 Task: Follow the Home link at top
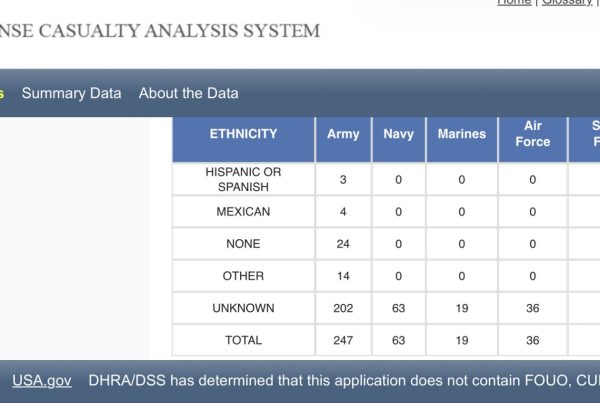[x=514, y=3]
